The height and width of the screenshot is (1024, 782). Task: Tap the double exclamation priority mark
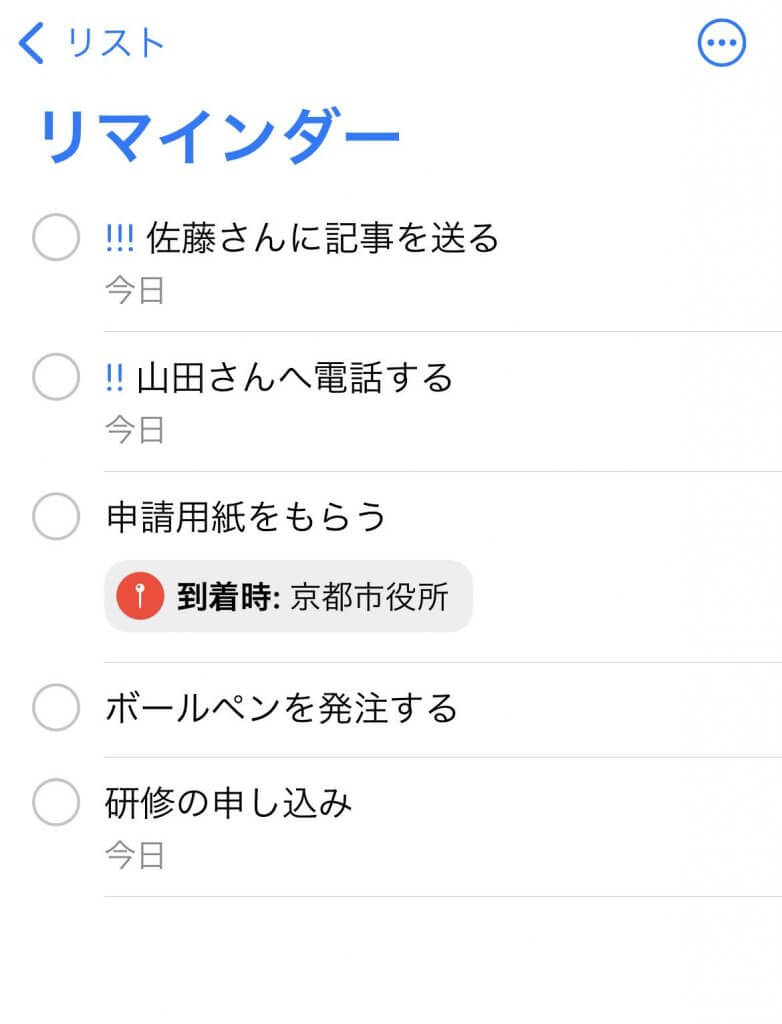[x=114, y=377]
